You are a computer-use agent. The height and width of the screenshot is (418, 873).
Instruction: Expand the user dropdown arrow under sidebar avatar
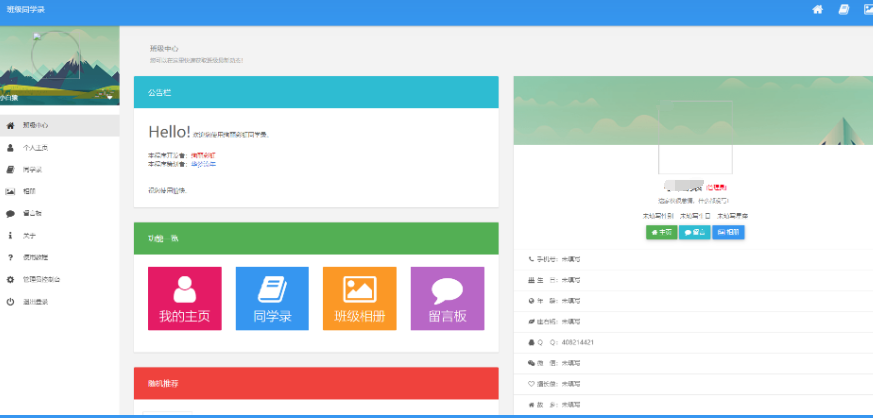pyautogui.click(x=109, y=98)
